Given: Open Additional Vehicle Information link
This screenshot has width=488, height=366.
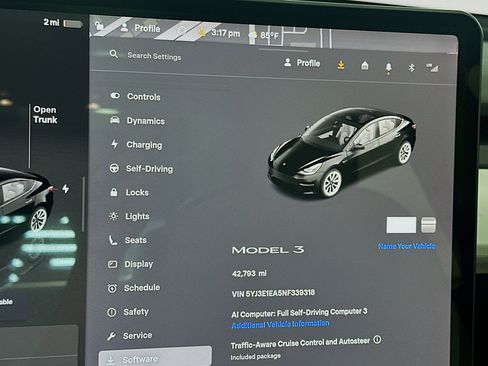Looking at the screenshot, I should pos(280,324).
